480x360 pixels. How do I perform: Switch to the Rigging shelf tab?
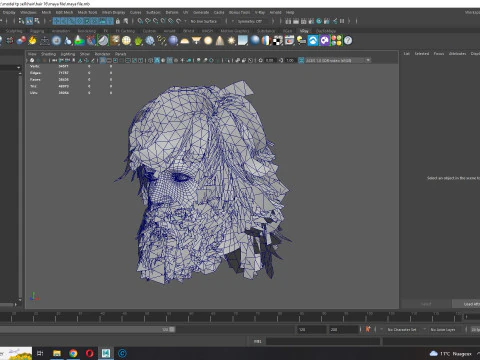coord(37,31)
